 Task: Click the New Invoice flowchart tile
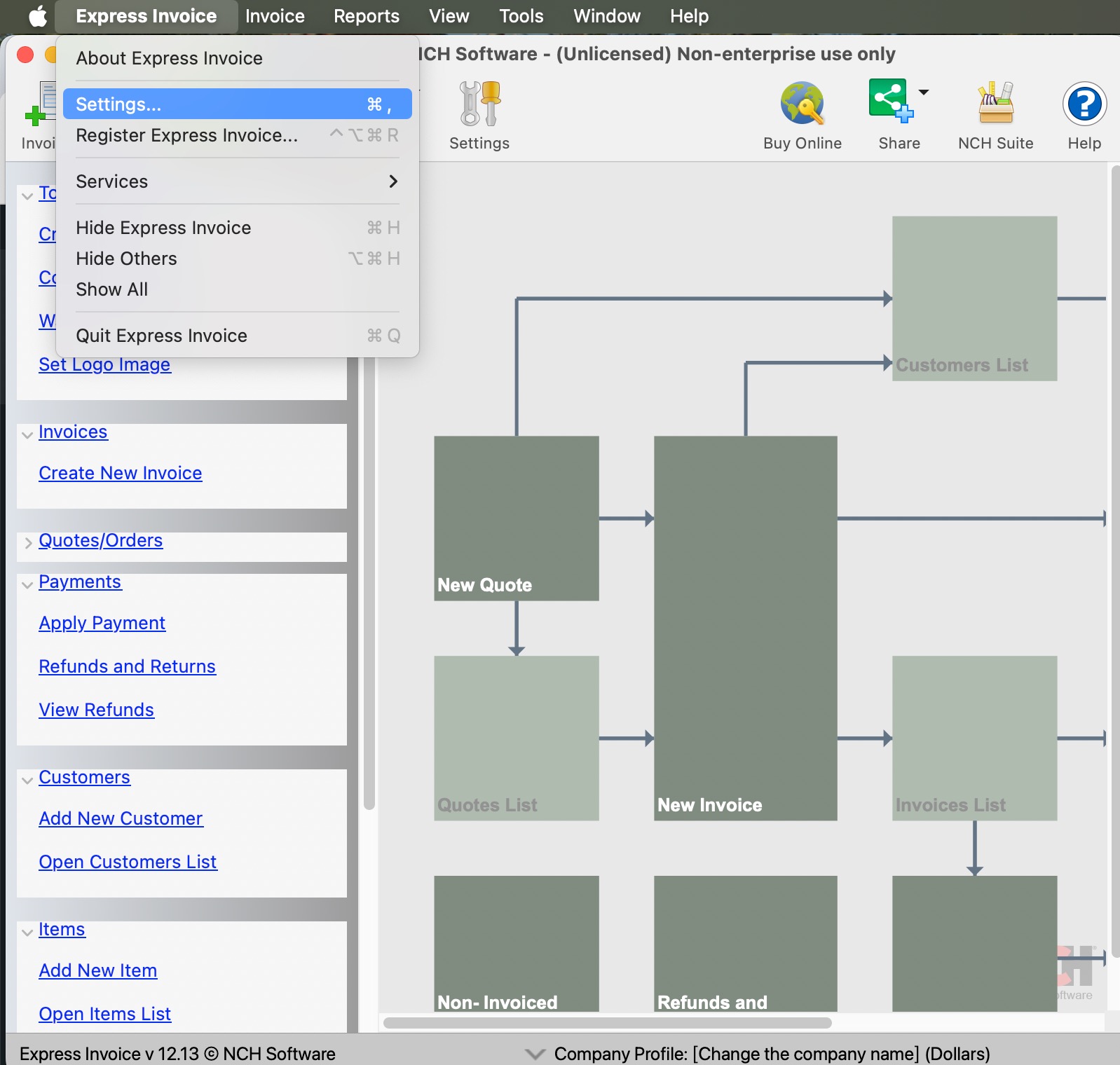(745, 628)
